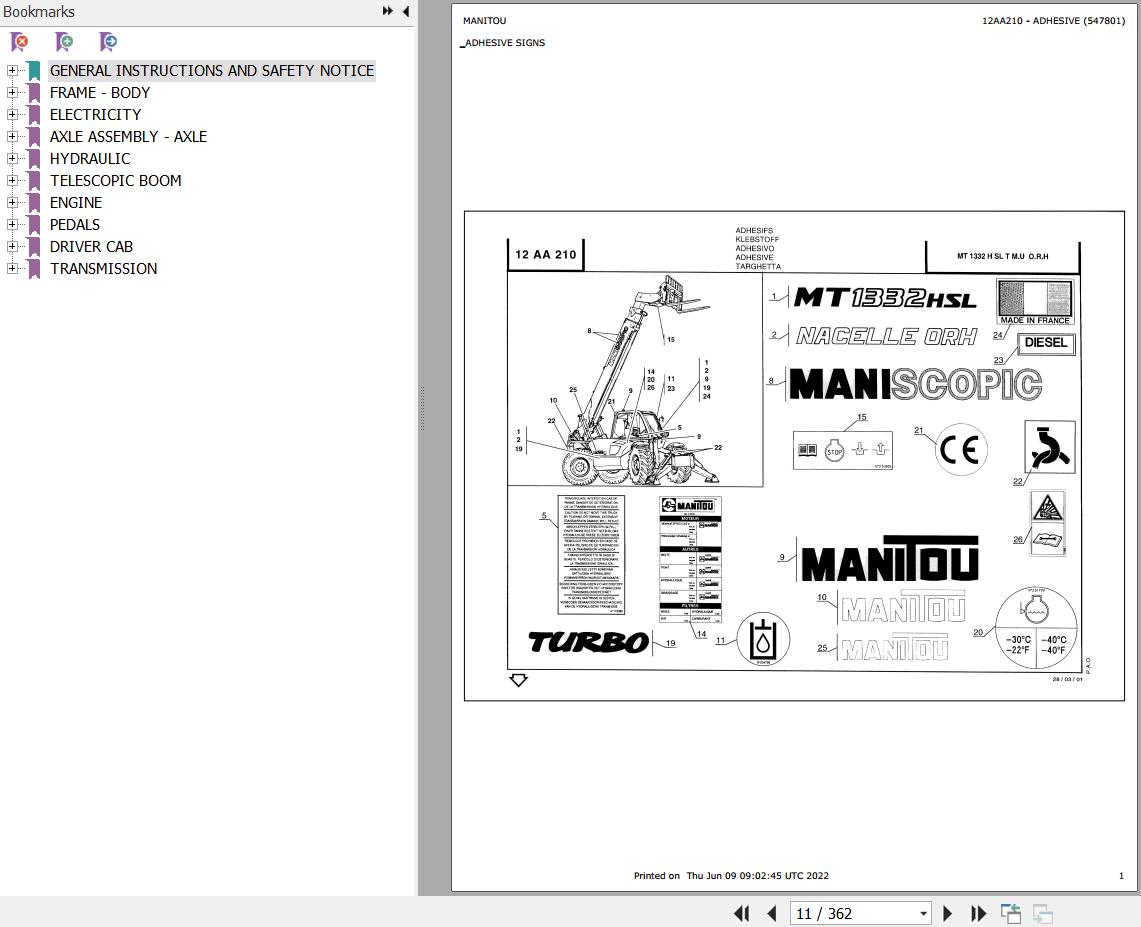This screenshot has height=927, width=1141.
Task: Go to the next page
Action: [947, 913]
